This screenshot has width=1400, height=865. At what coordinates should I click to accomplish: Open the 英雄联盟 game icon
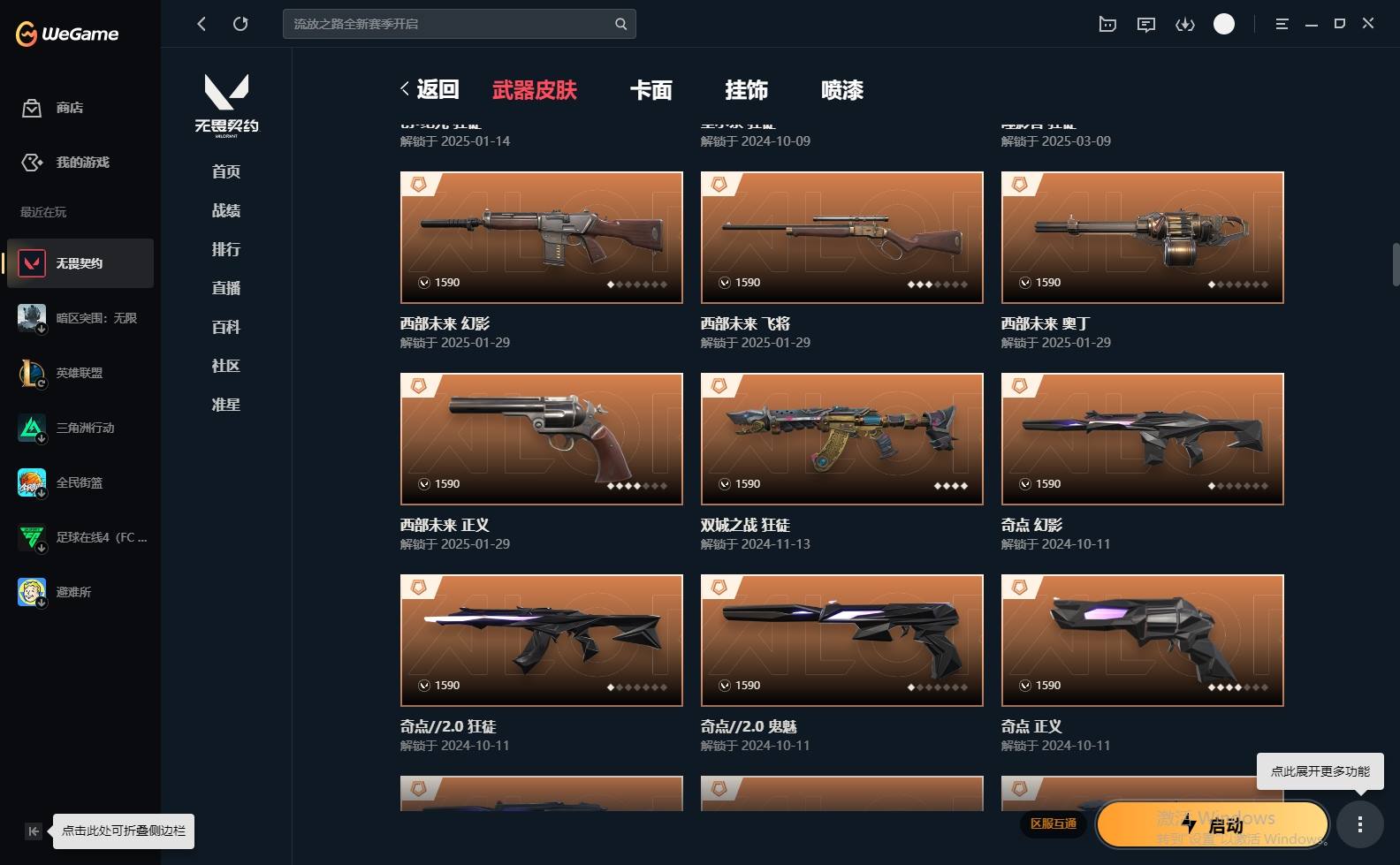coord(32,373)
